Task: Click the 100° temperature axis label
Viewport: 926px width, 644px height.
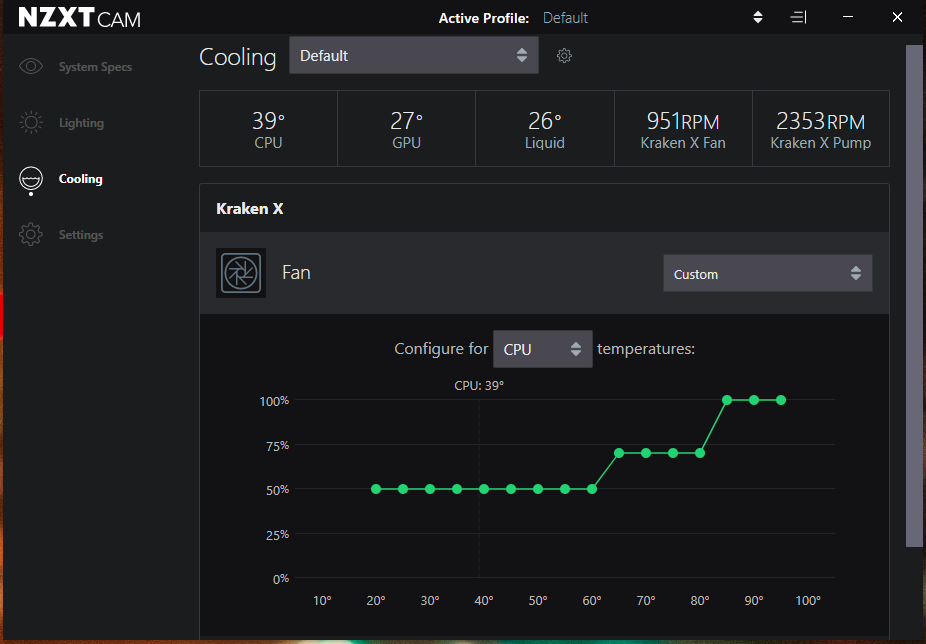Action: point(808,601)
